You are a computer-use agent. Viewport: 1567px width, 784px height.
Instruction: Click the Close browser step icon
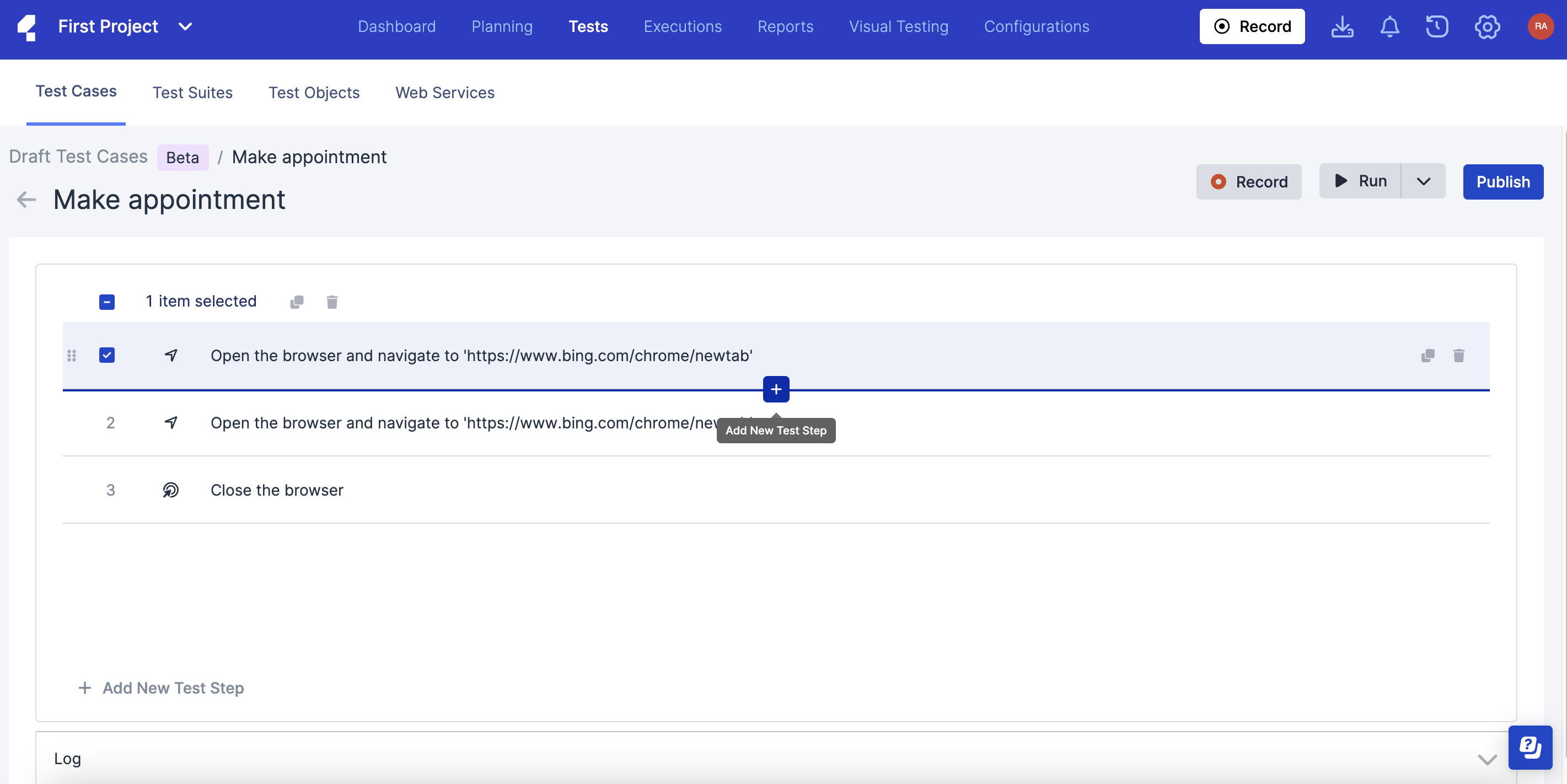[171, 490]
